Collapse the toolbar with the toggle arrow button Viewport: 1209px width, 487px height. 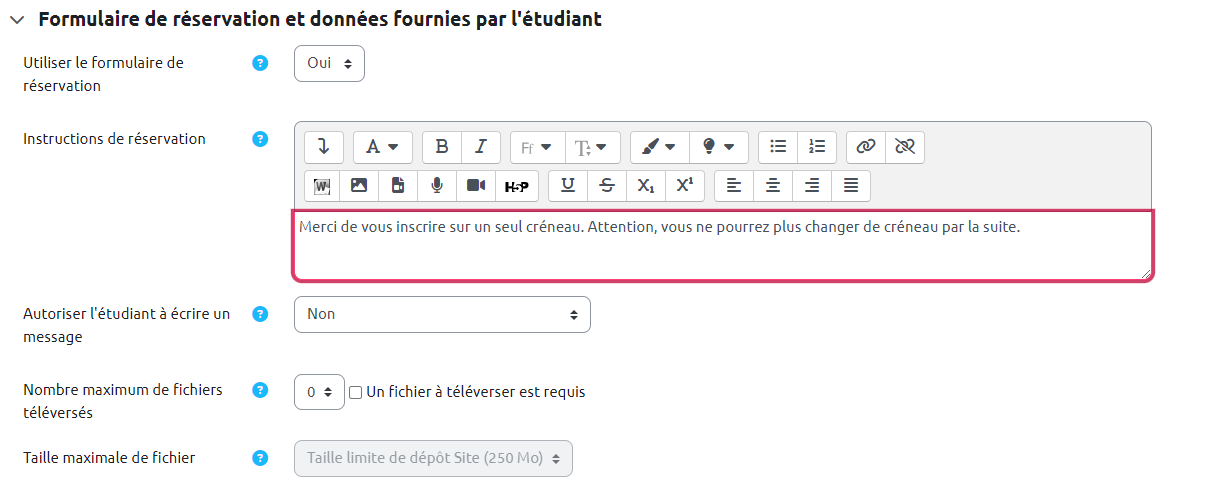coord(323,146)
